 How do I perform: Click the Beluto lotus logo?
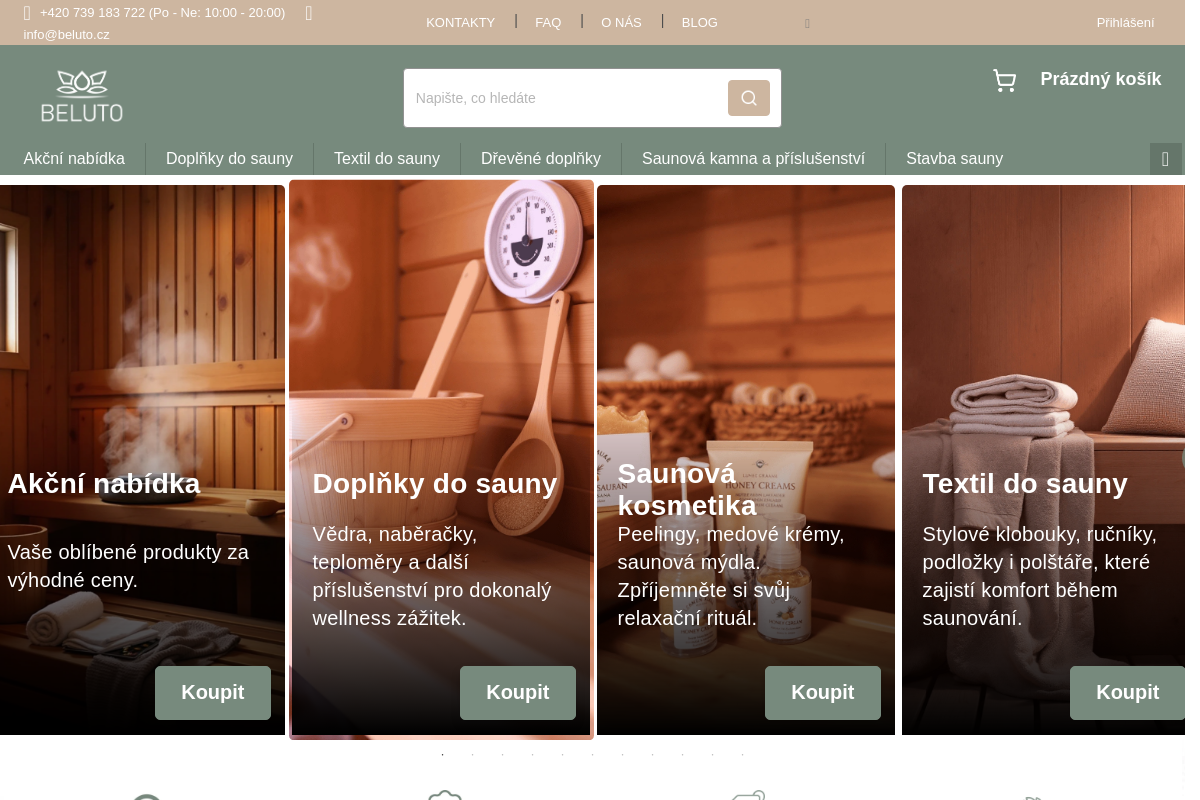(x=82, y=97)
